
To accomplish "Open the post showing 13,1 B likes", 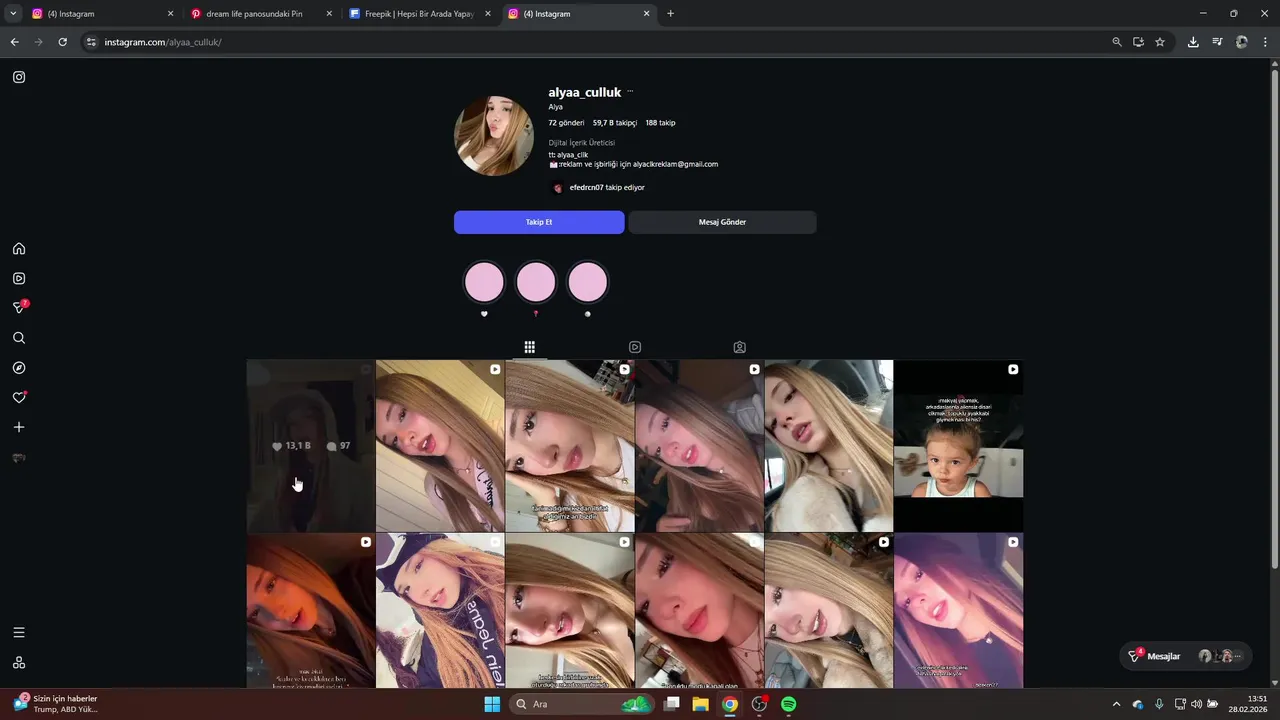I will tap(311, 446).
